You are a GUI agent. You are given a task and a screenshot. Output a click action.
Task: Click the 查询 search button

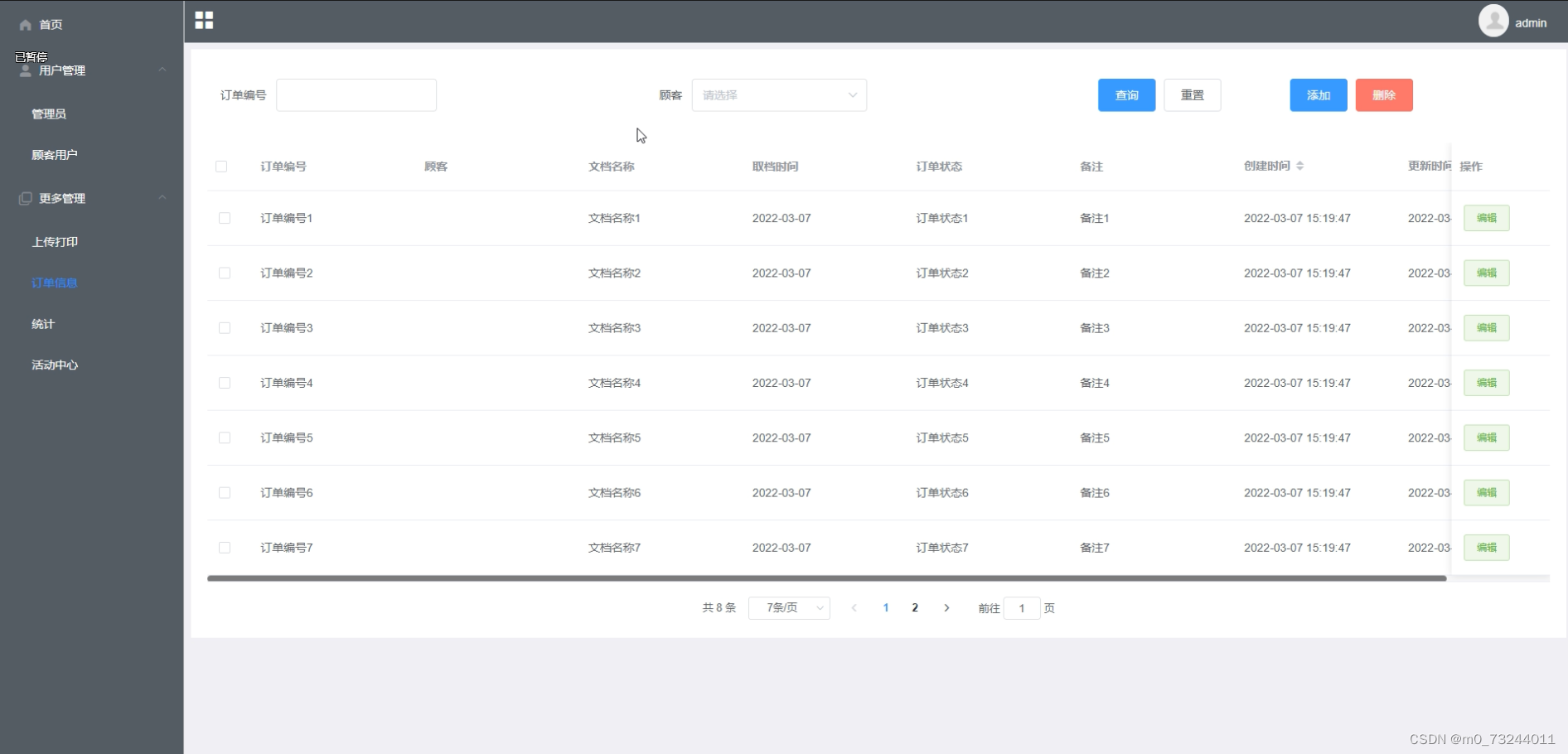click(1126, 95)
